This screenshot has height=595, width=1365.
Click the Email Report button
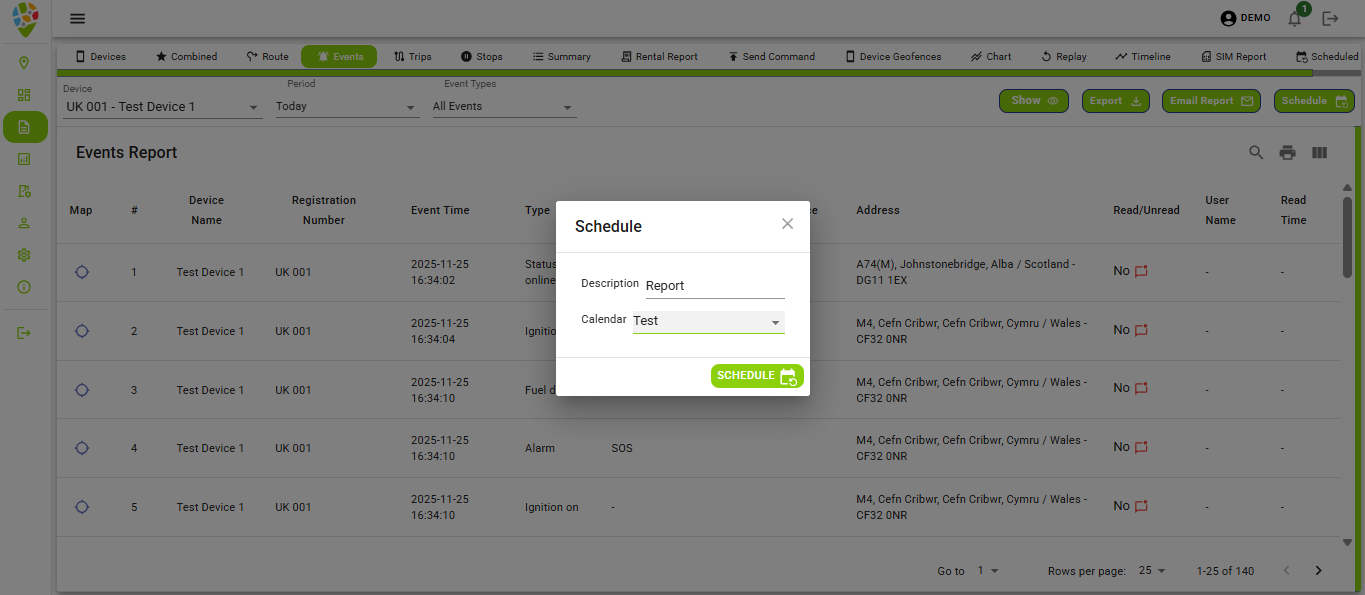click(1211, 100)
